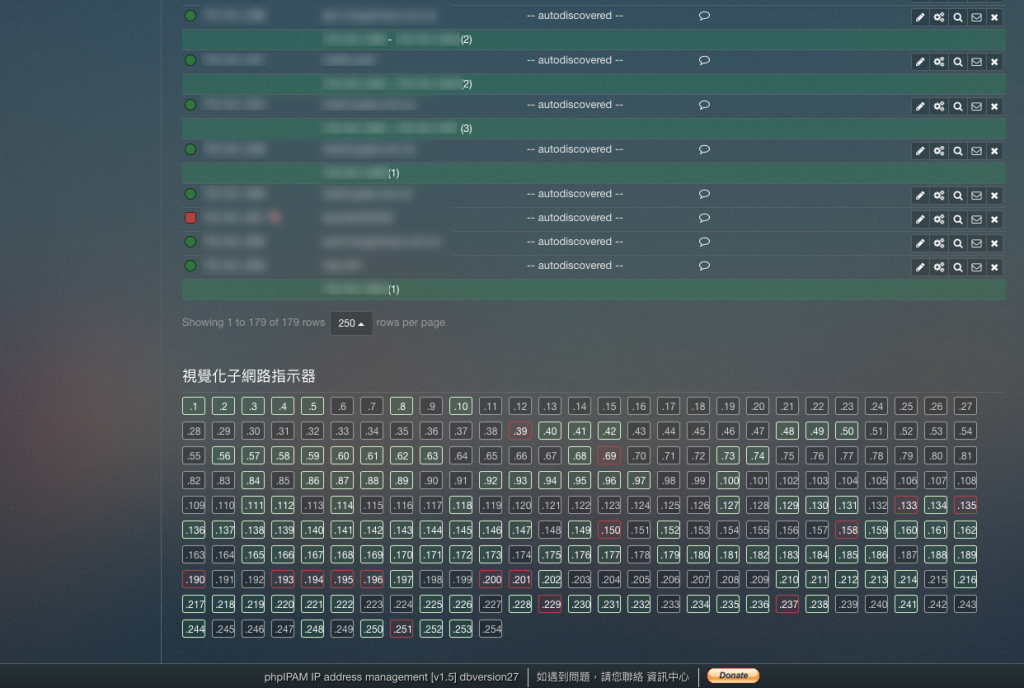Screen dimensions: 1024x688
Task: Select red-outlined address .237 in subnet map
Action: tap(788, 604)
